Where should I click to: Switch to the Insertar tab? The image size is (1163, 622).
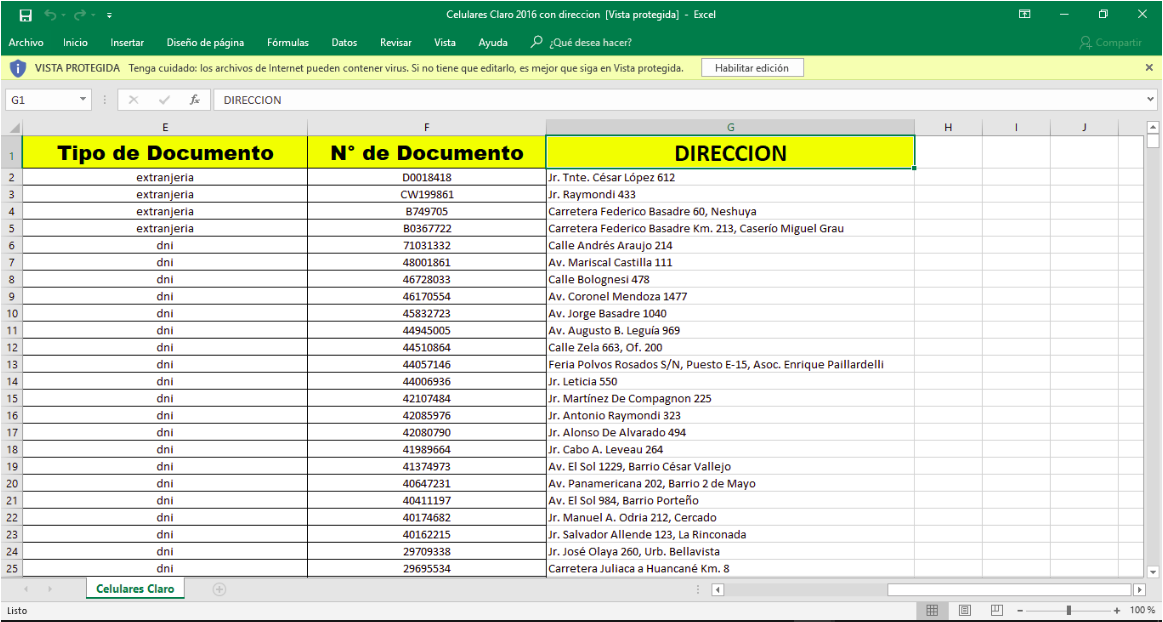coord(127,43)
